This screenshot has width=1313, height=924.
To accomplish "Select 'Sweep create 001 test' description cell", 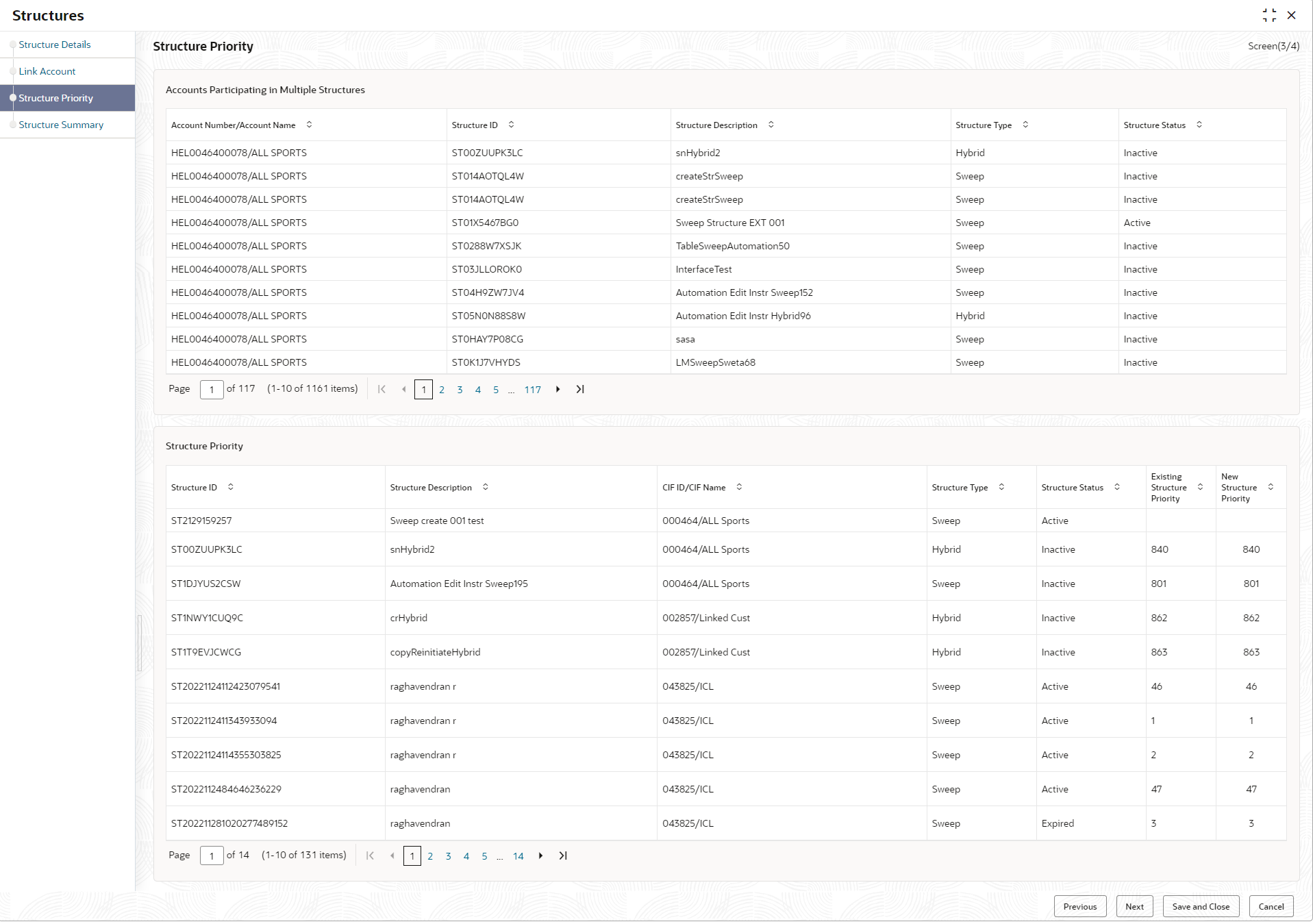I will [521, 521].
